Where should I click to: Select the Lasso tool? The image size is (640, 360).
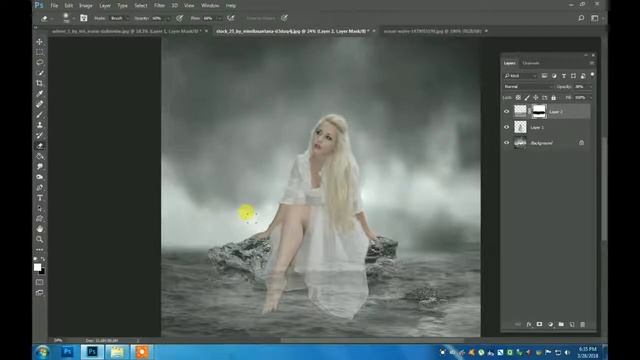click(x=40, y=62)
